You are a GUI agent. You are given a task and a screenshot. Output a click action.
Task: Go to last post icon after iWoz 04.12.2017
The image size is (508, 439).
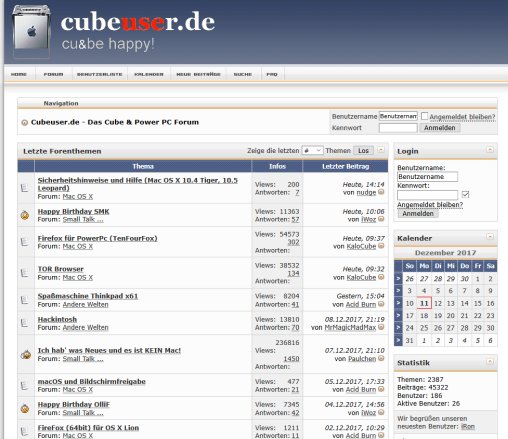click(381, 412)
